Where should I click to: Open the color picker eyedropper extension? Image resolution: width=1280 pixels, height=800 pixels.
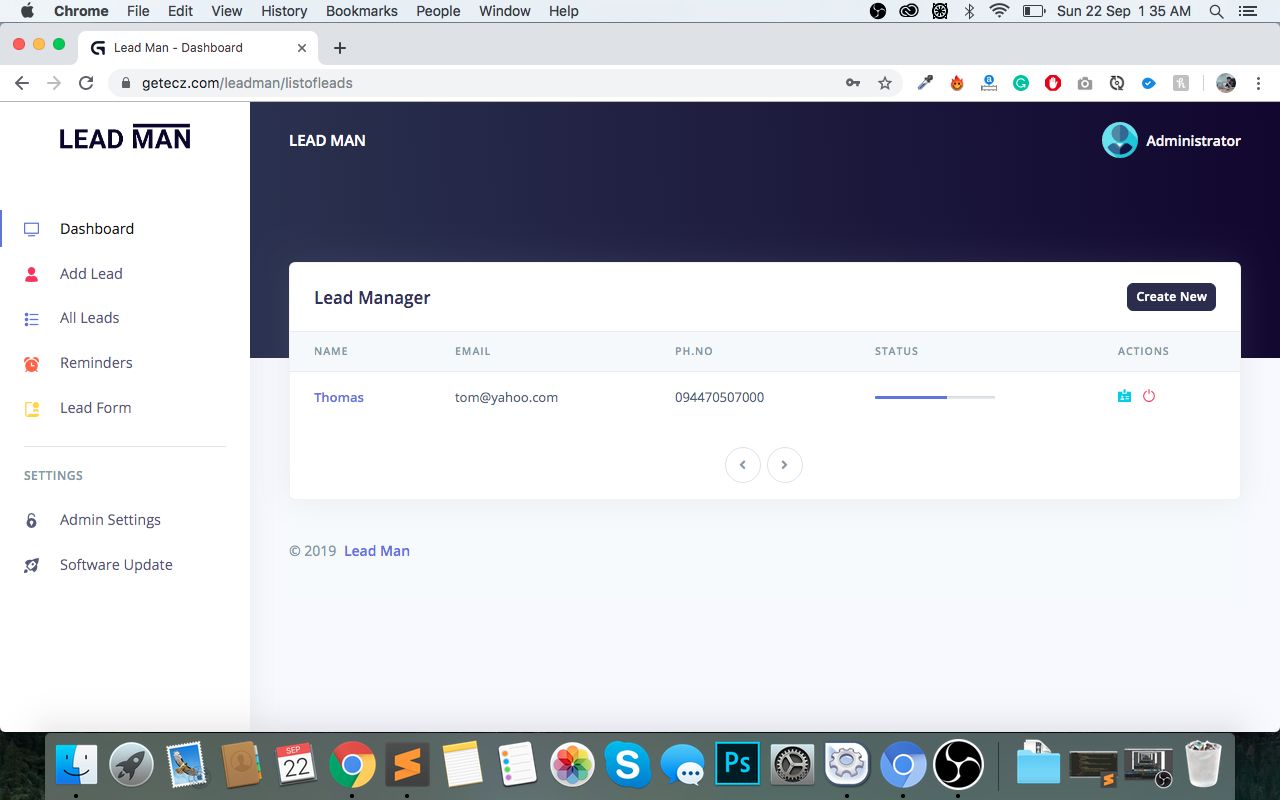(925, 83)
